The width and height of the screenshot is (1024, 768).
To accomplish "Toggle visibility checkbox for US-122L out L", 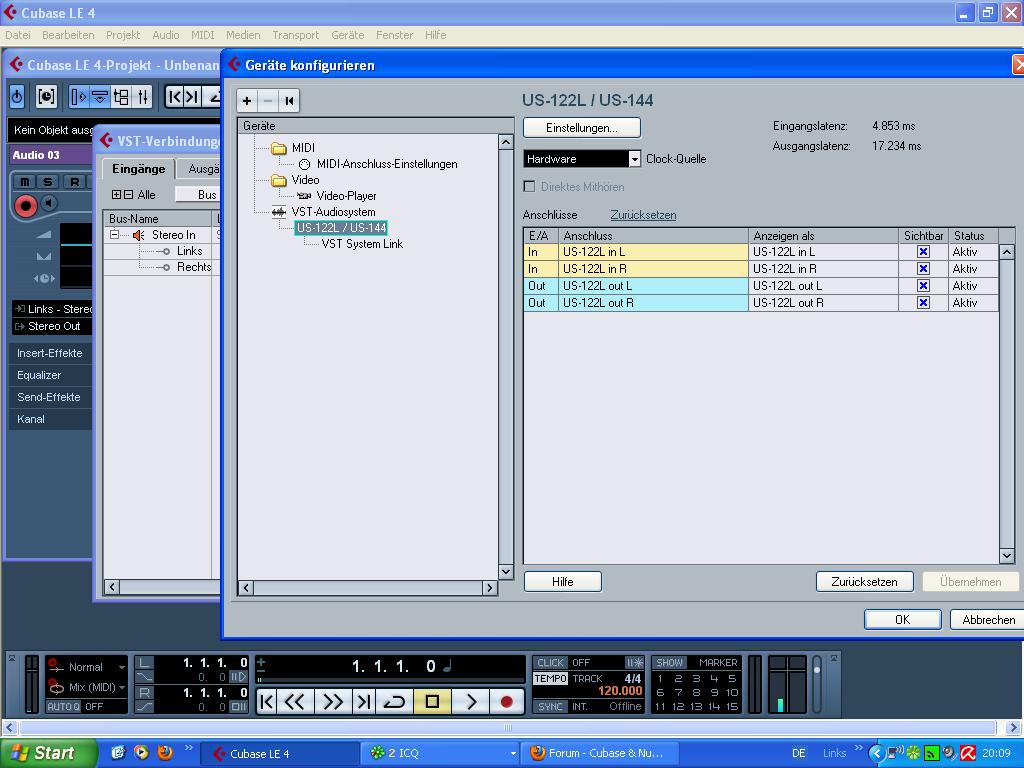I will pyautogui.click(x=923, y=285).
